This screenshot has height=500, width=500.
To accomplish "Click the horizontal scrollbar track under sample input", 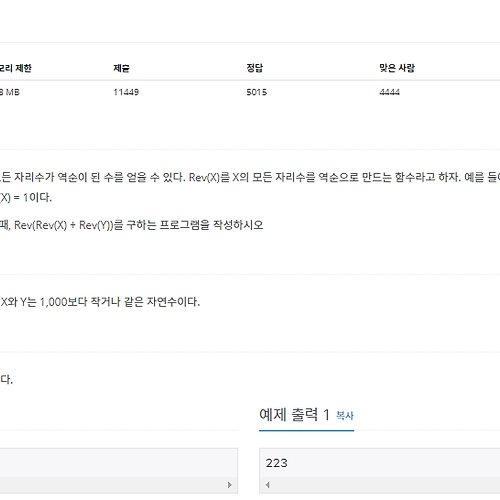I will (113, 485).
